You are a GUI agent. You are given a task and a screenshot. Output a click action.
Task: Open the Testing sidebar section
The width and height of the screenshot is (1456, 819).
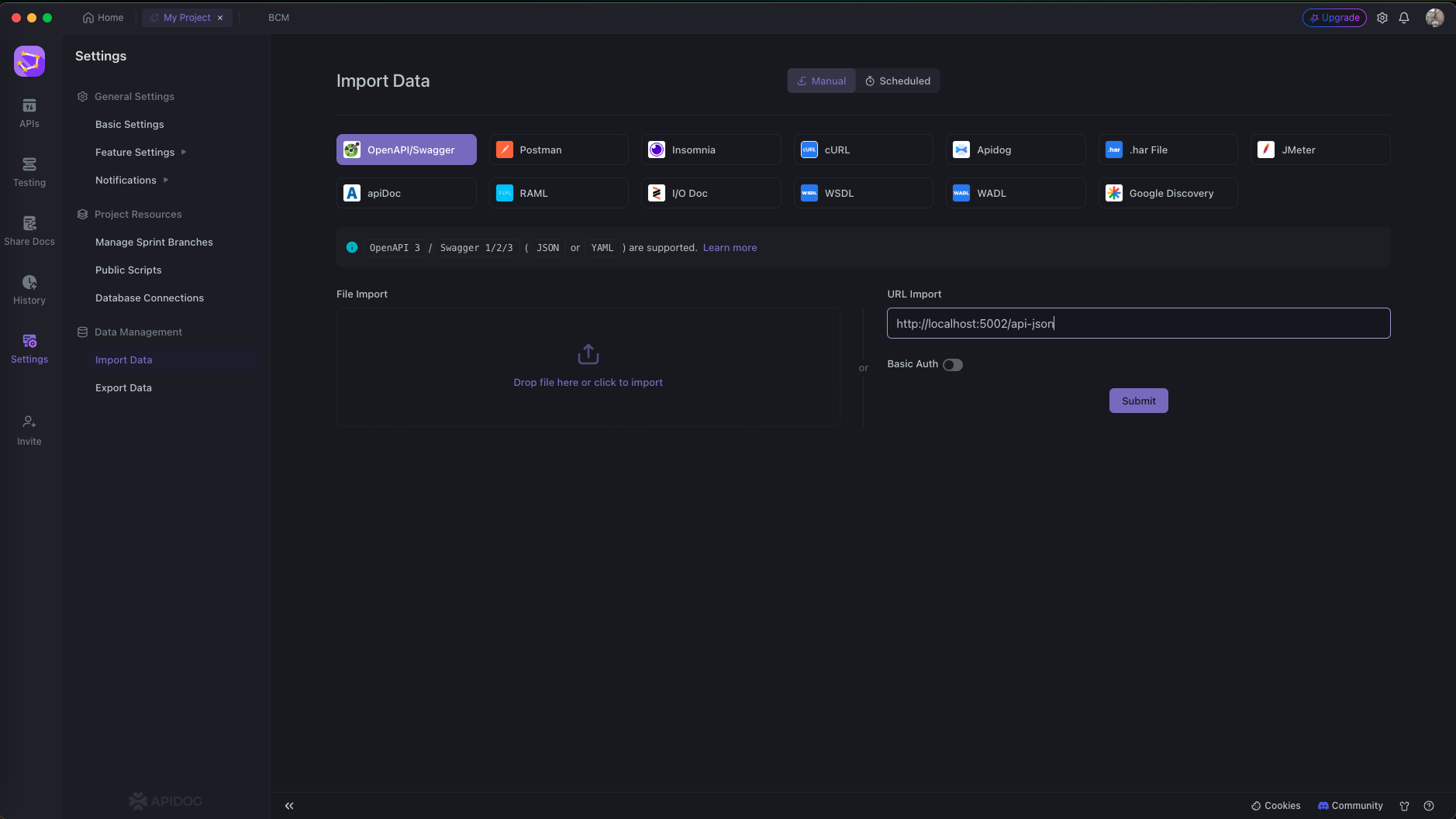coord(29,172)
